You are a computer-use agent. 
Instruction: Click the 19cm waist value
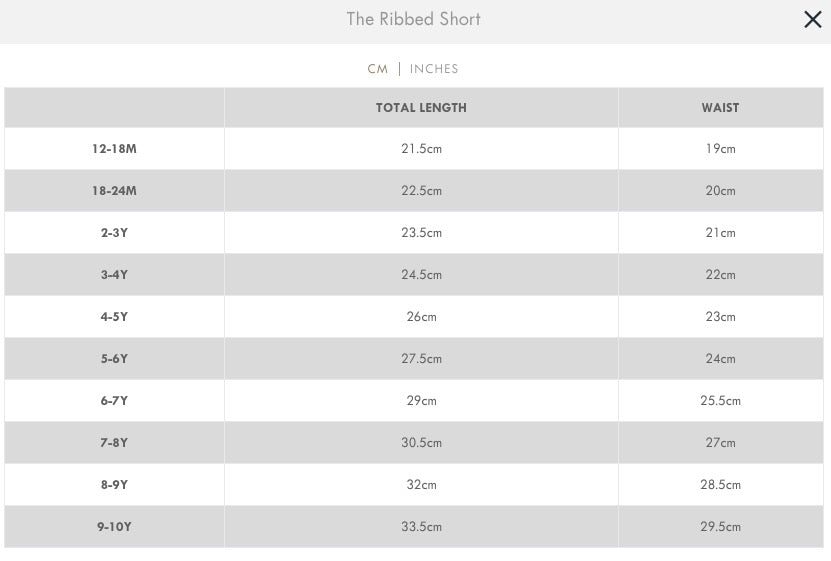click(720, 149)
